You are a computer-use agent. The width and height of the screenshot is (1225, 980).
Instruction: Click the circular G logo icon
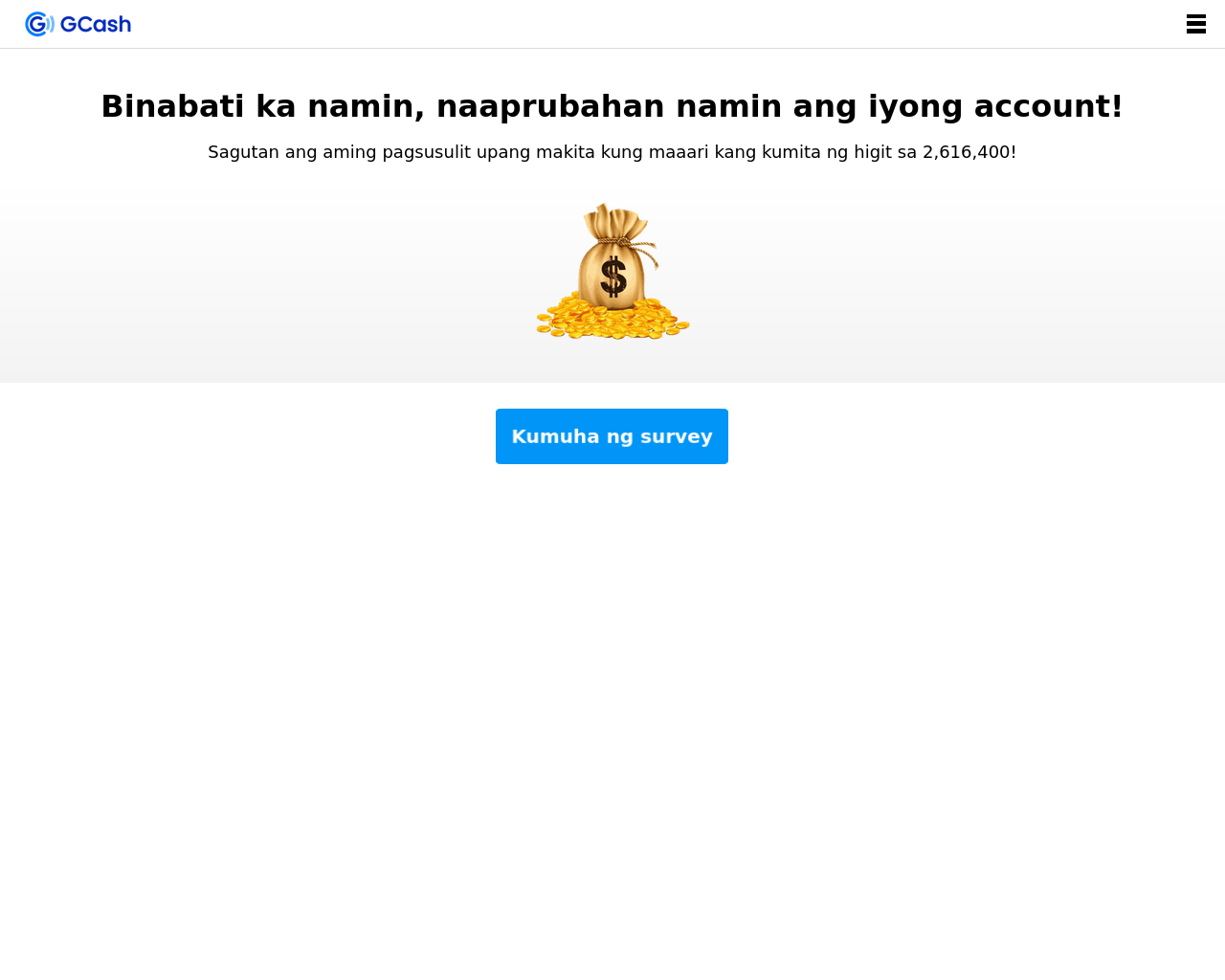[x=37, y=24]
